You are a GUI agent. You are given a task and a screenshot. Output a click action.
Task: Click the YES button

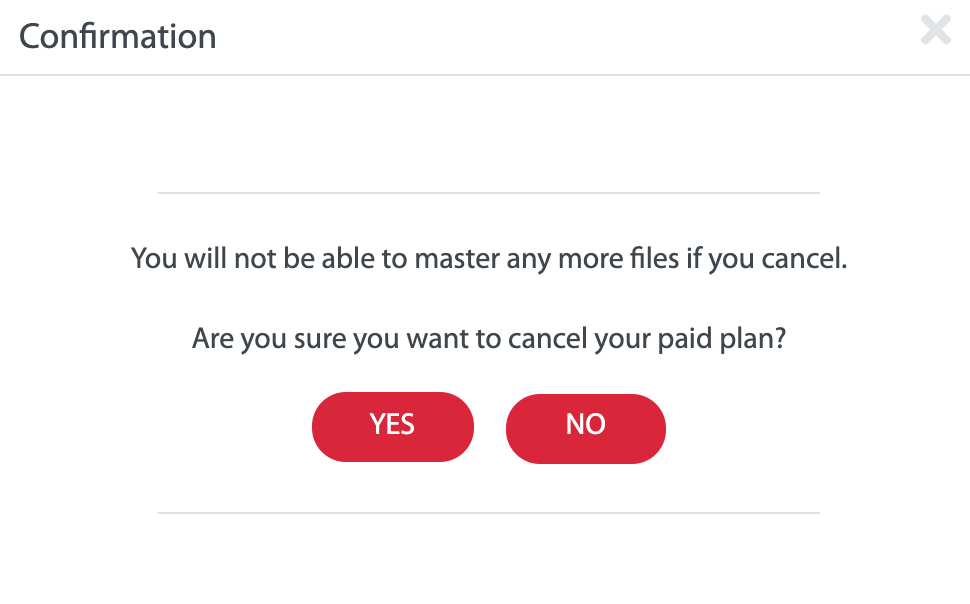(393, 426)
